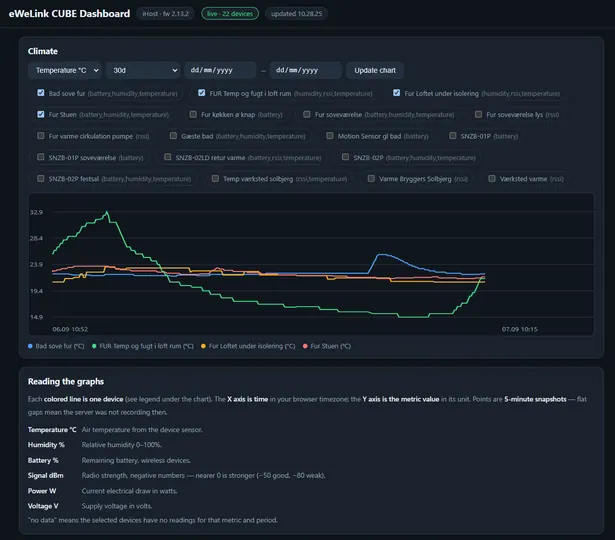Click the eWeLink CUBE Dashboard title
Image resolution: width=615 pixels, height=540 pixels.
(x=69, y=14)
